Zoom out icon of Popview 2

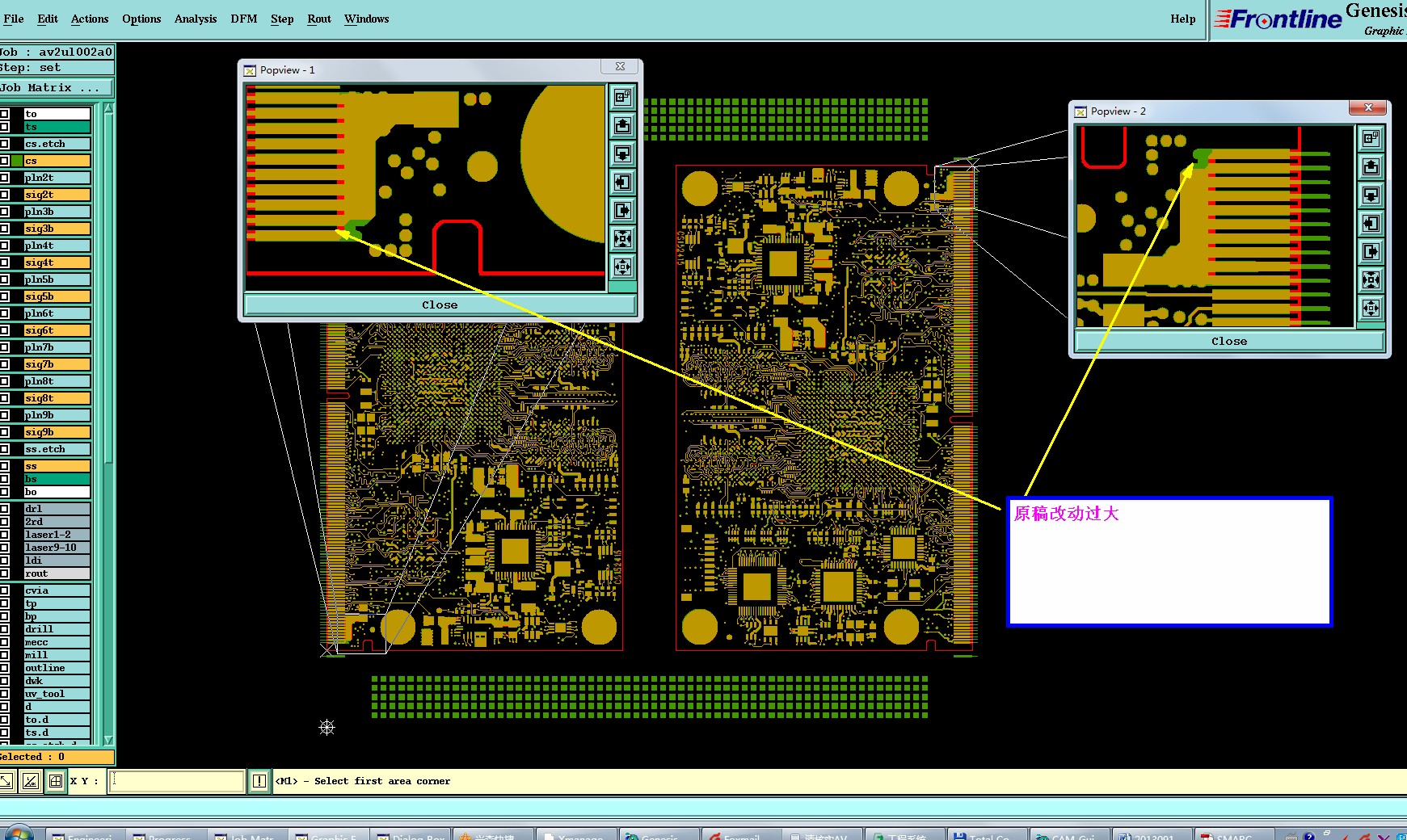[1371, 308]
